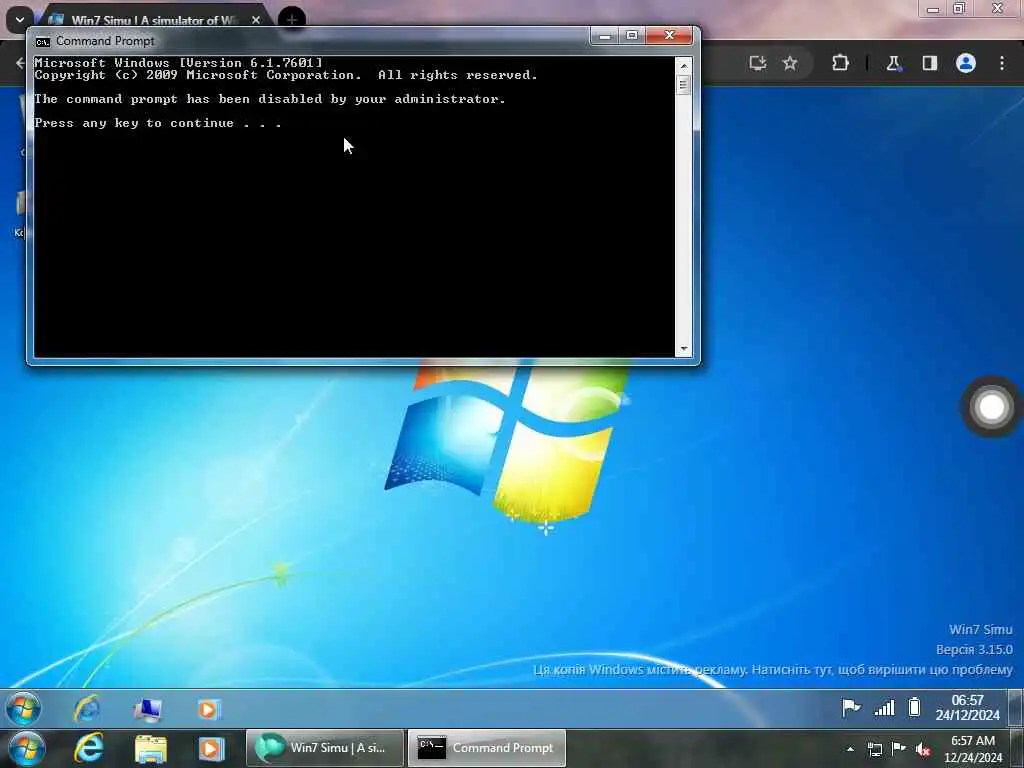Open Action Center flag in simulated tray
Viewport: 1024px width, 768px height.
pos(850,707)
